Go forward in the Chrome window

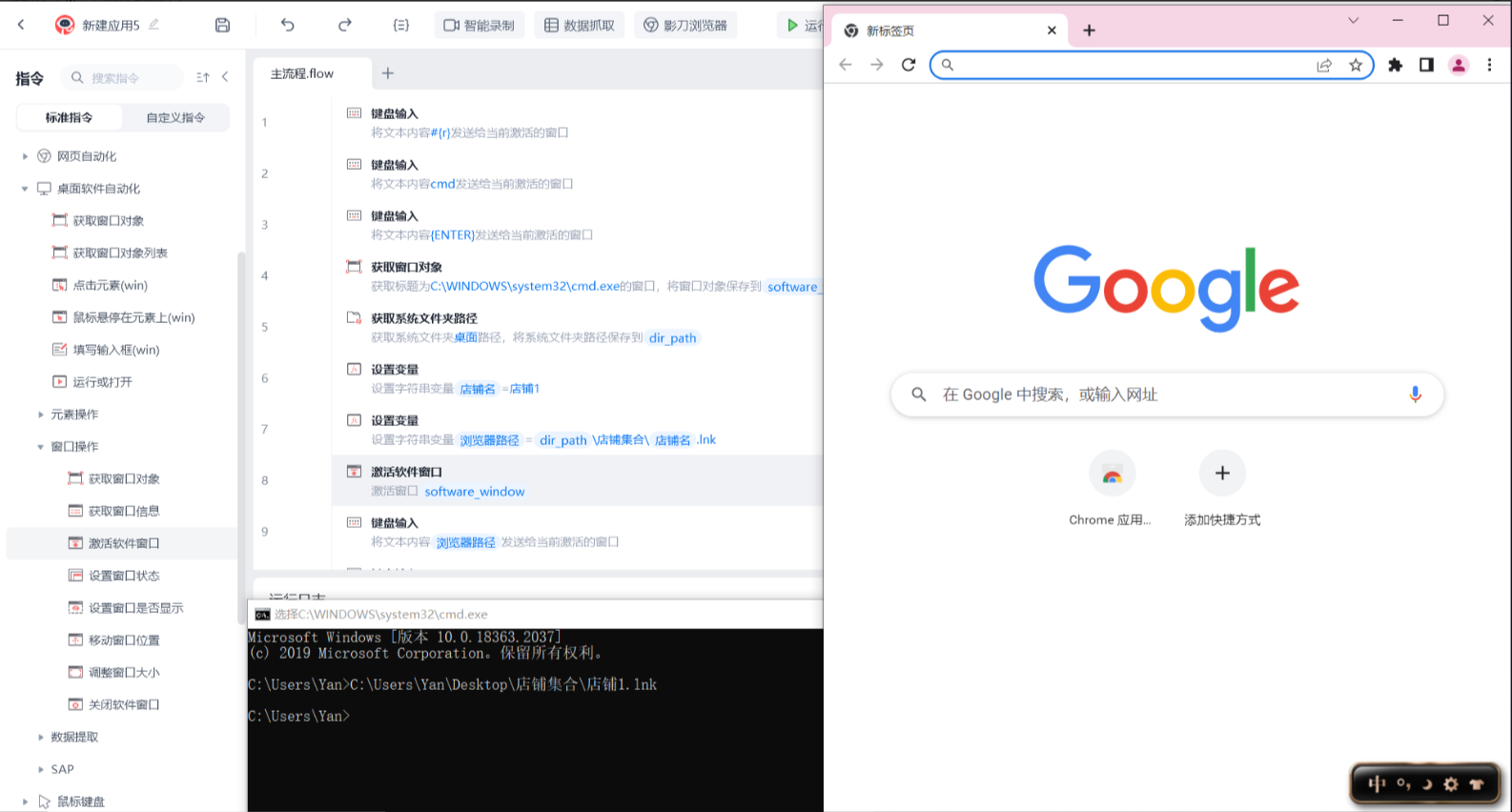click(877, 65)
